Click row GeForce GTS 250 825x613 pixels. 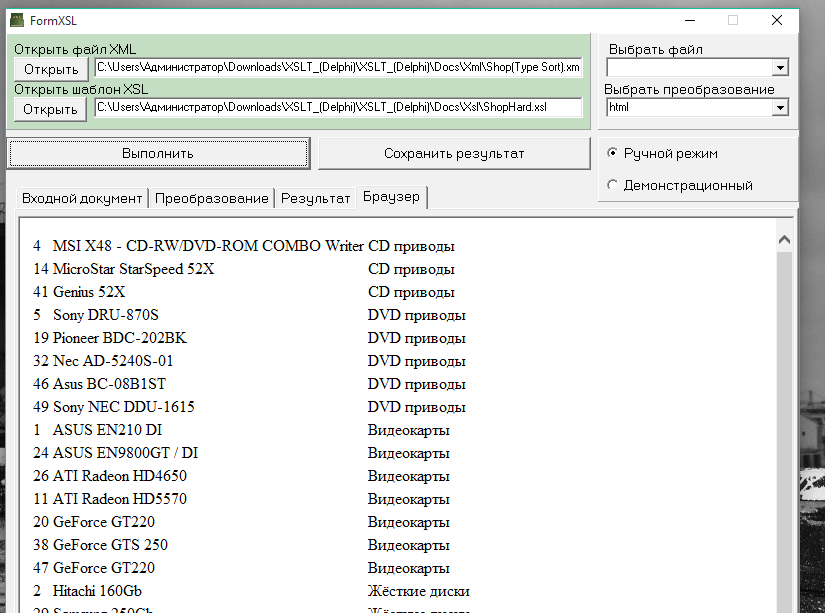pos(241,545)
